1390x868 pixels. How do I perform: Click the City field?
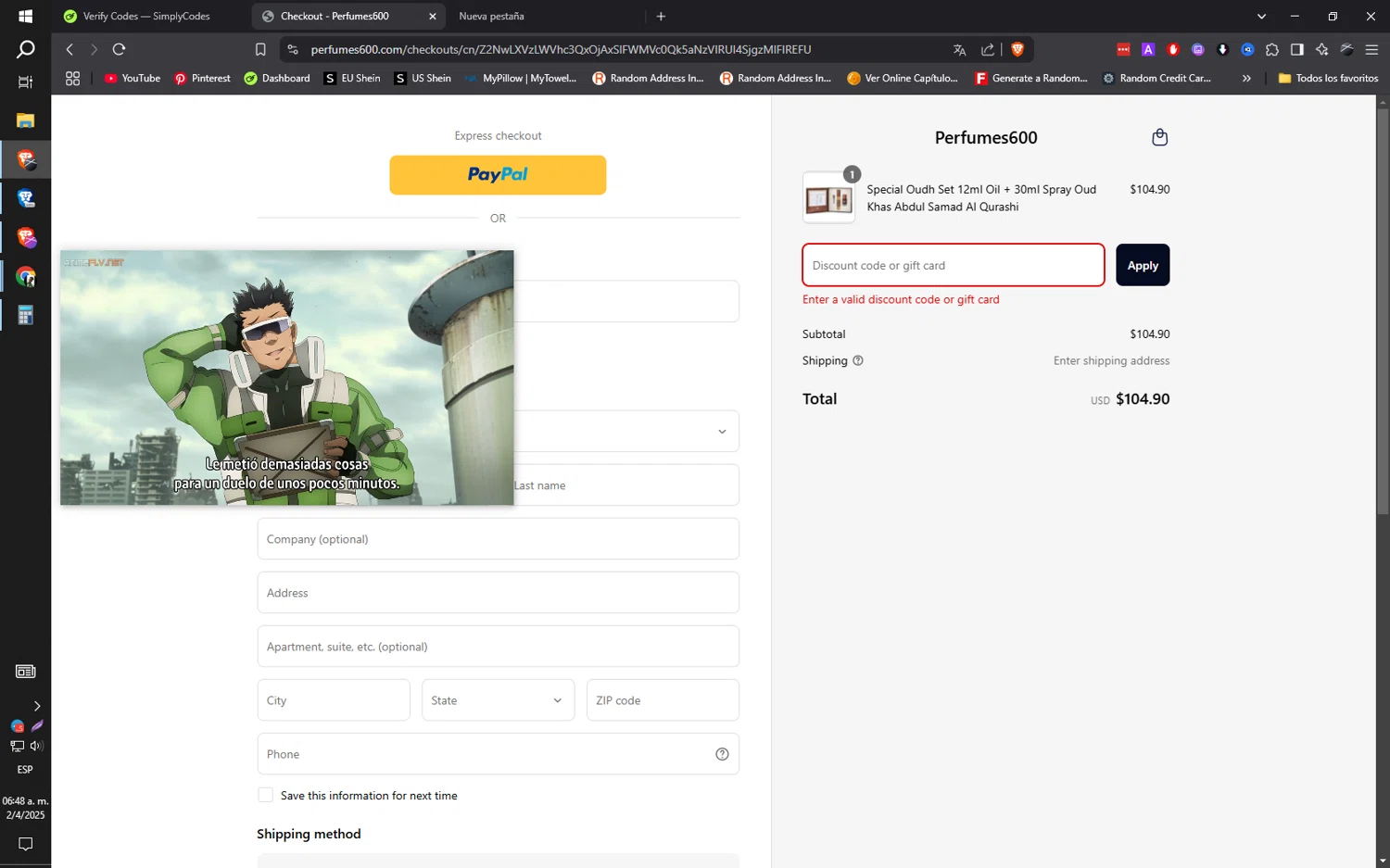(x=333, y=700)
